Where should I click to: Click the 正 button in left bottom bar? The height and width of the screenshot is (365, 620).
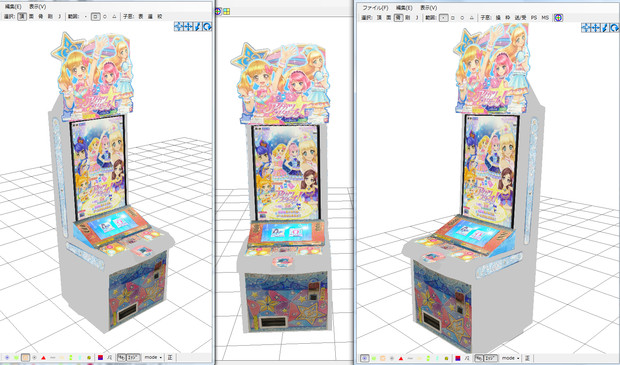[x=170, y=357]
